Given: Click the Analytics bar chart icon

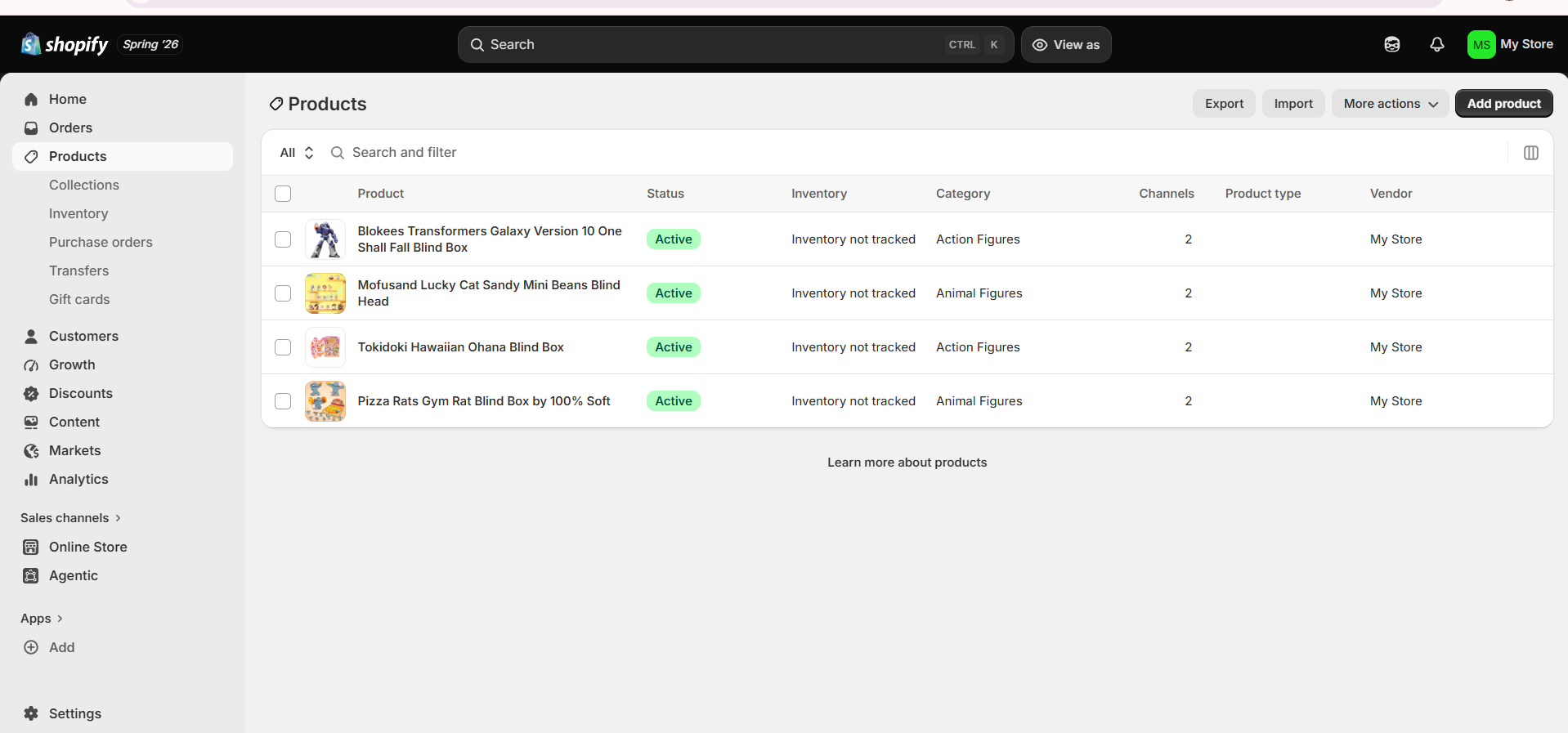Looking at the screenshot, I should pyautogui.click(x=31, y=479).
